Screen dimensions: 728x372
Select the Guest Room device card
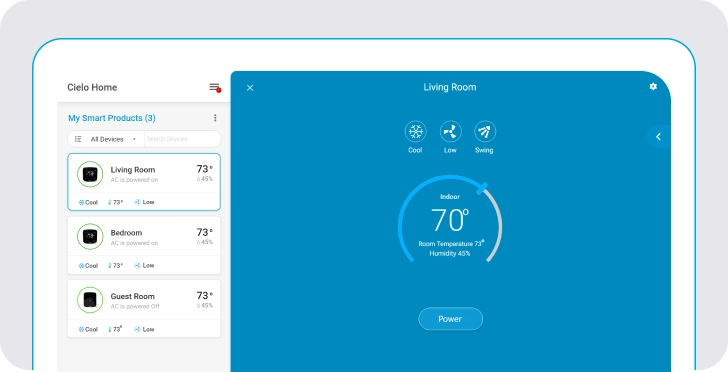pos(144,308)
